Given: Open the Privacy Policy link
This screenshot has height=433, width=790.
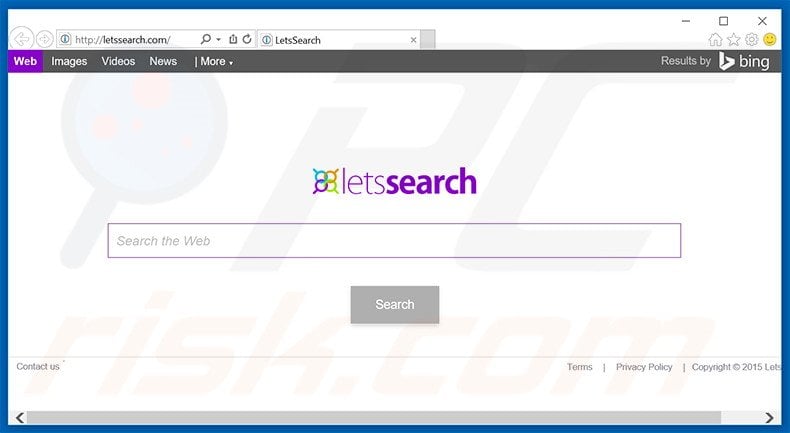Looking at the screenshot, I should (x=644, y=367).
